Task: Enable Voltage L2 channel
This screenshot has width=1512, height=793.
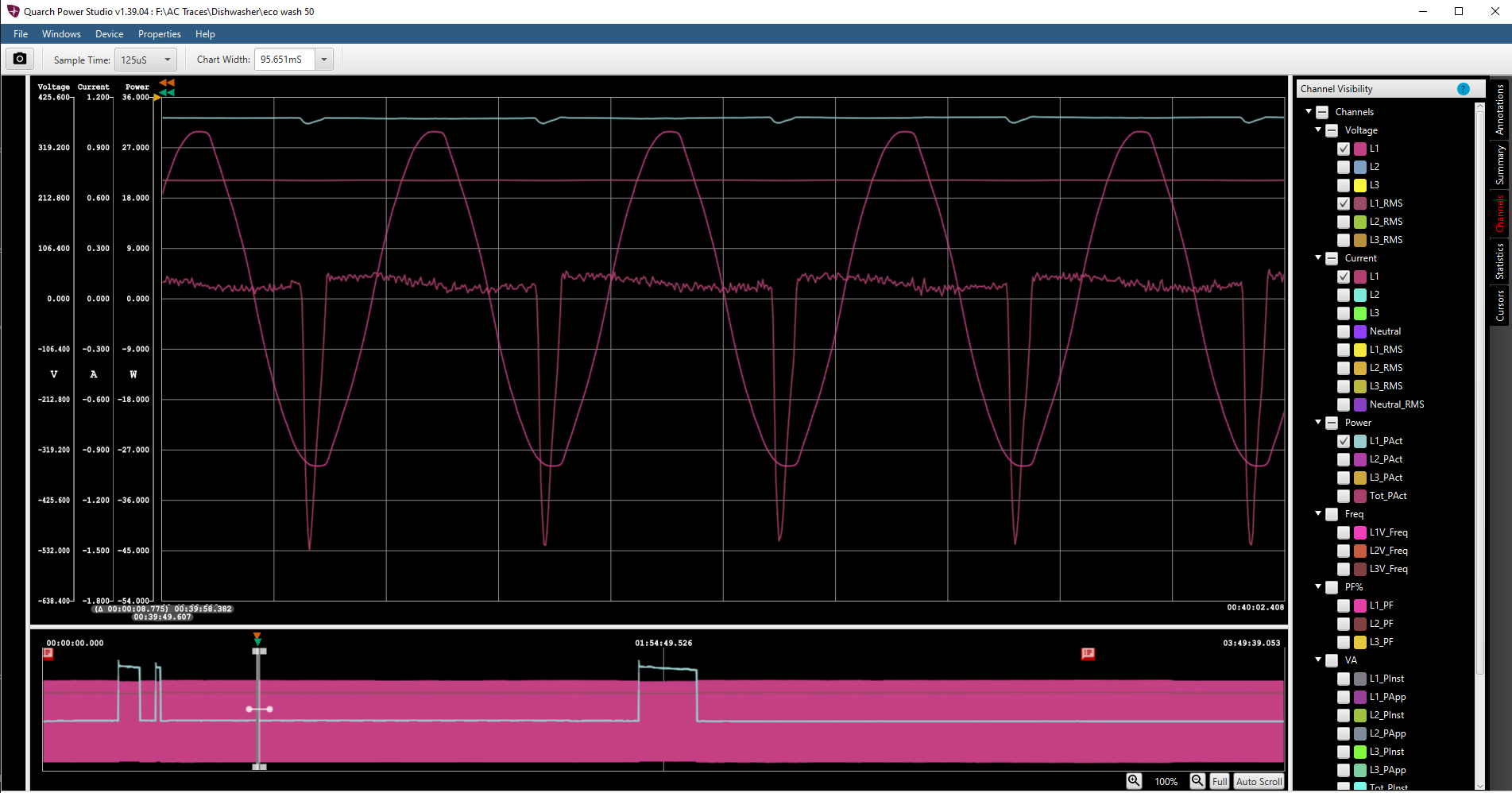Action: [x=1344, y=167]
